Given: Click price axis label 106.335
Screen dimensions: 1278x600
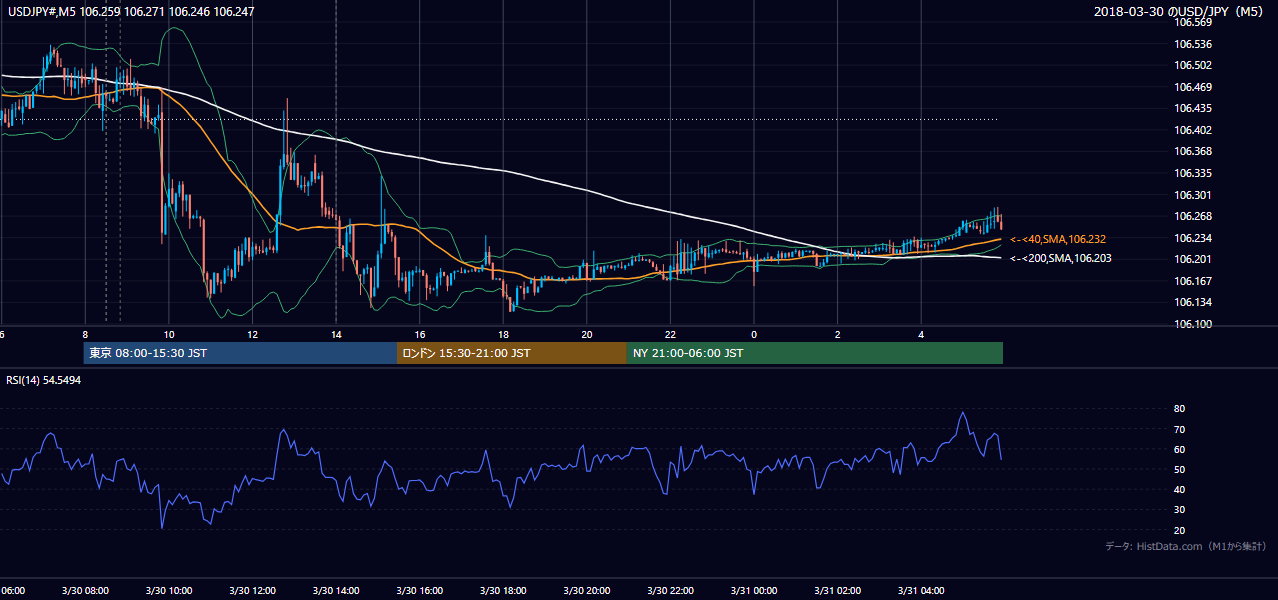Looking at the screenshot, I should tap(1194, 173).
